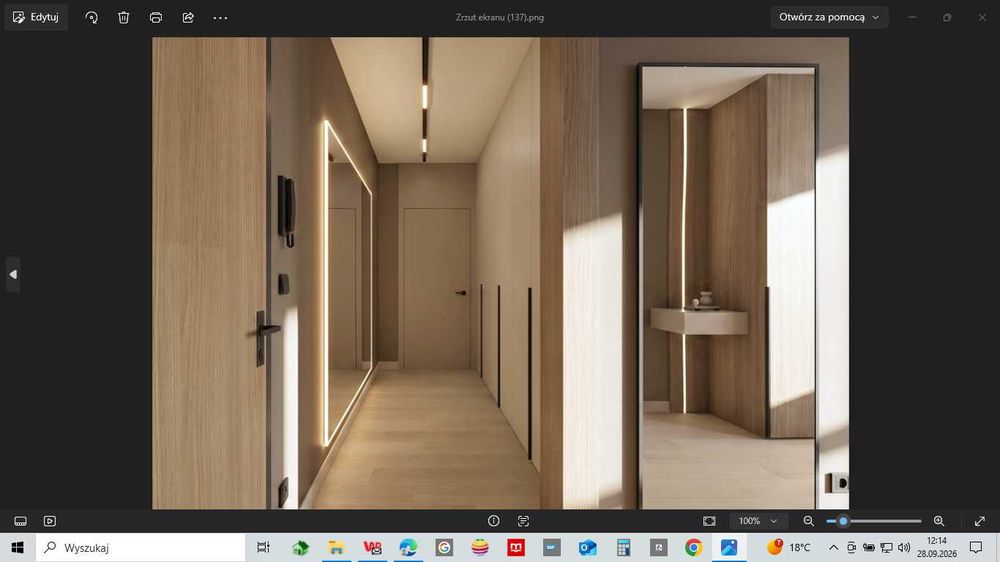This screenshot has height=562, width=1000.
Task: Open Calculator from the taskbar
Action: tap(623, 547)
